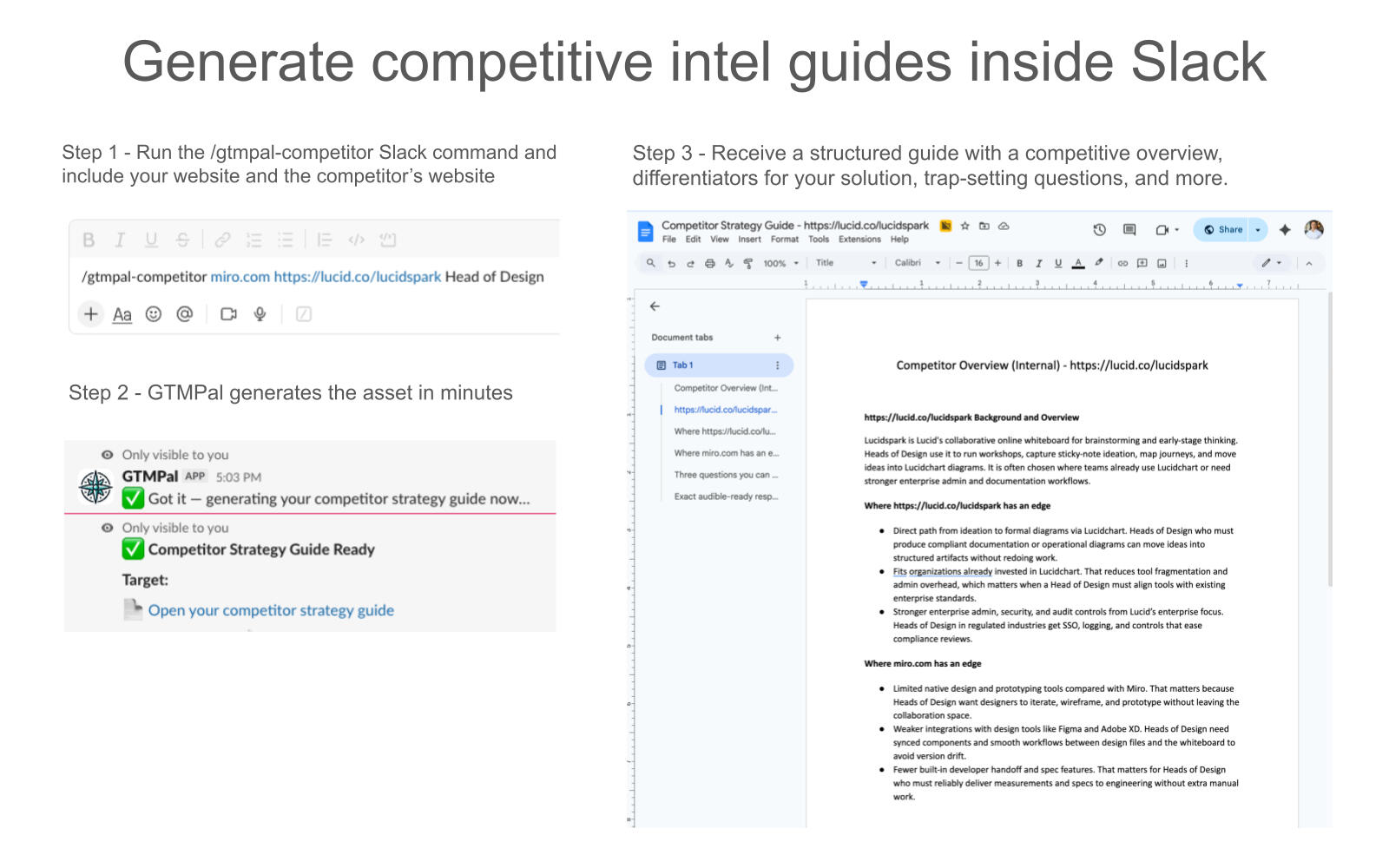
Task: Toggle bold in the Docs toolbar
Action: click(1019, 263)
